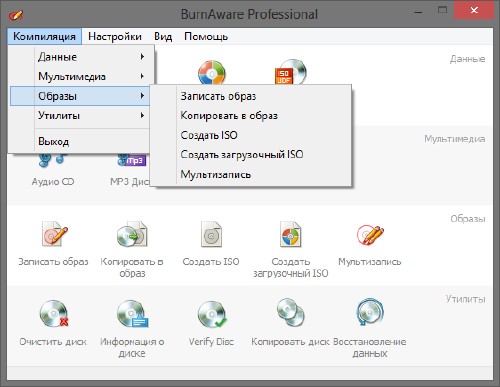Click the arrow next to Утилиты menu item
The width and height of the screenshot is (500, 387).
(x=142, y=116)
